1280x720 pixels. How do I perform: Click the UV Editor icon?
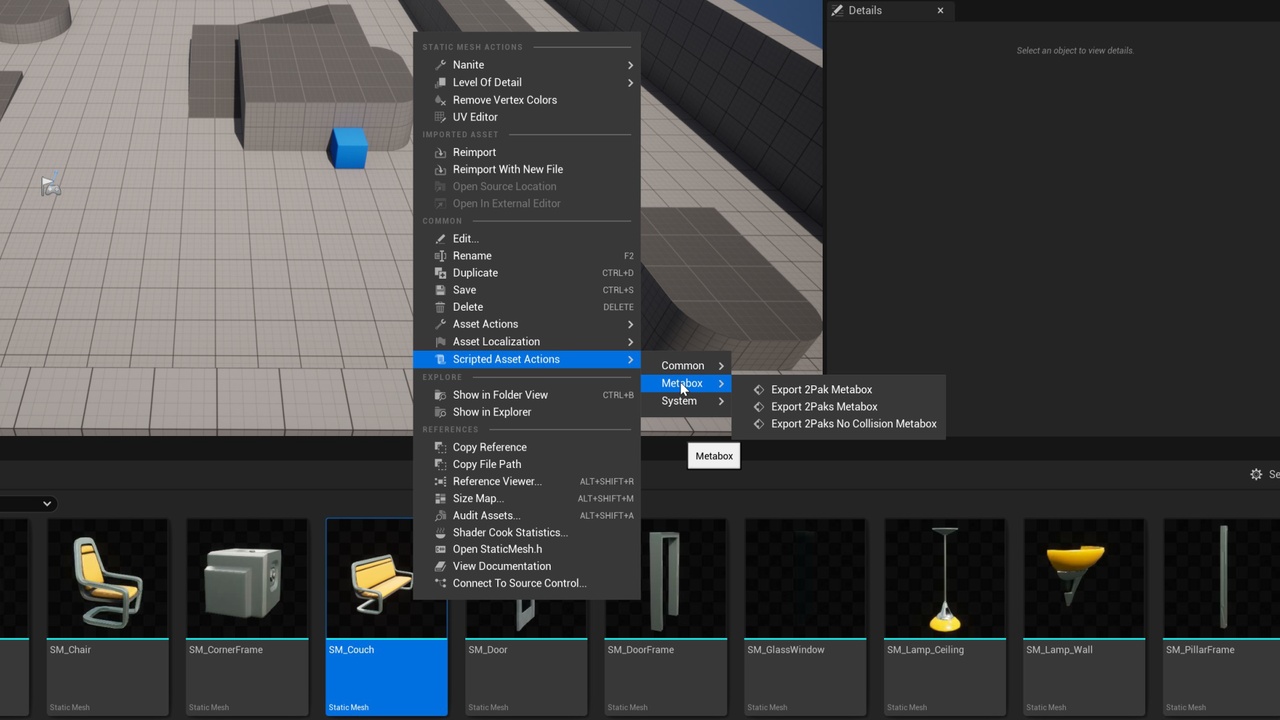click(x=440, y=117)
